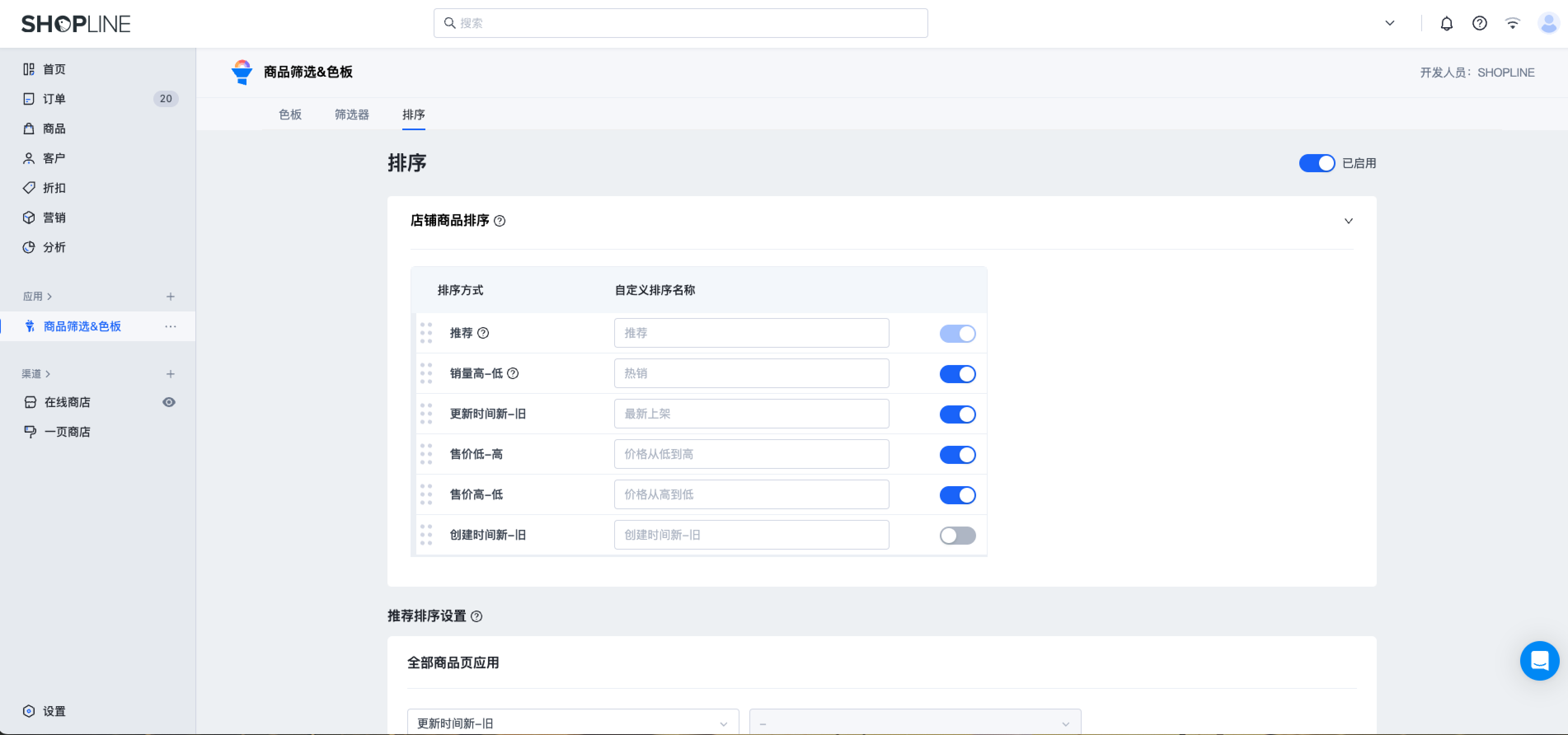Open the help question-mark icon in top bar
This screenshot has height=735, width=1568.
tap(1480, 23)
